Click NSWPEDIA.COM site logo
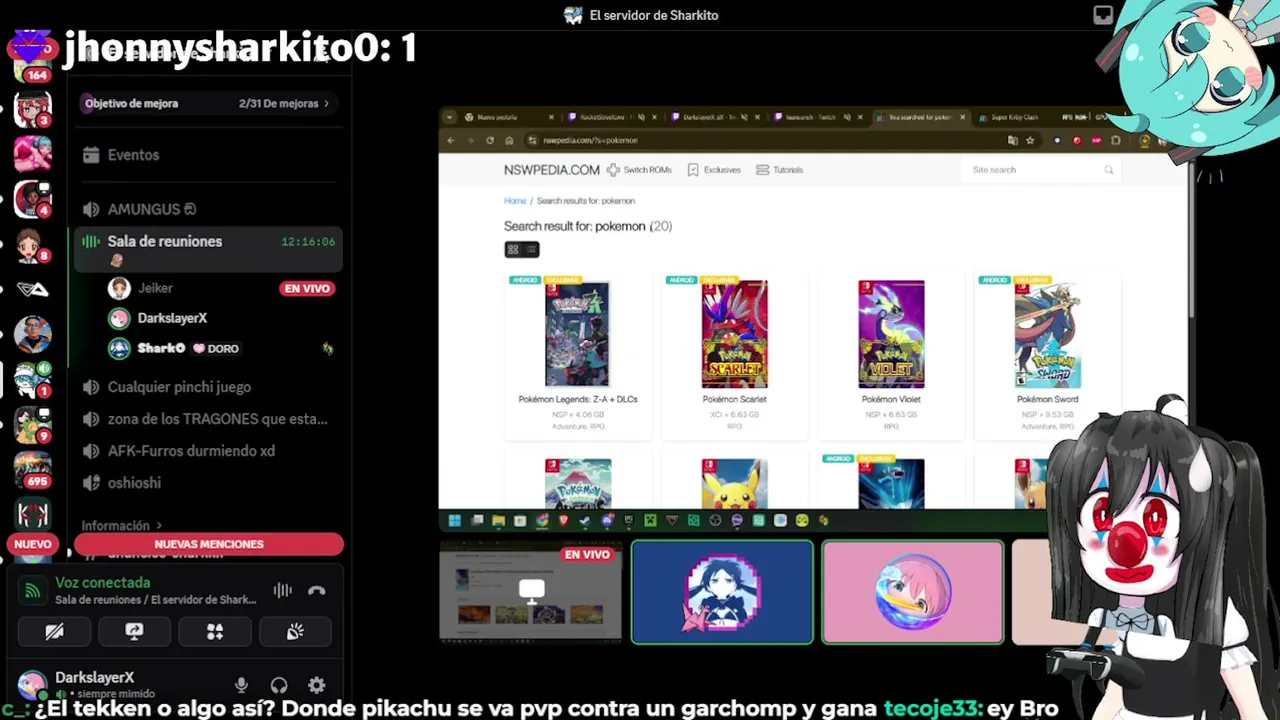Viewport: 1280px width, 720px height. pyautogui.click(x=552, y=170)
